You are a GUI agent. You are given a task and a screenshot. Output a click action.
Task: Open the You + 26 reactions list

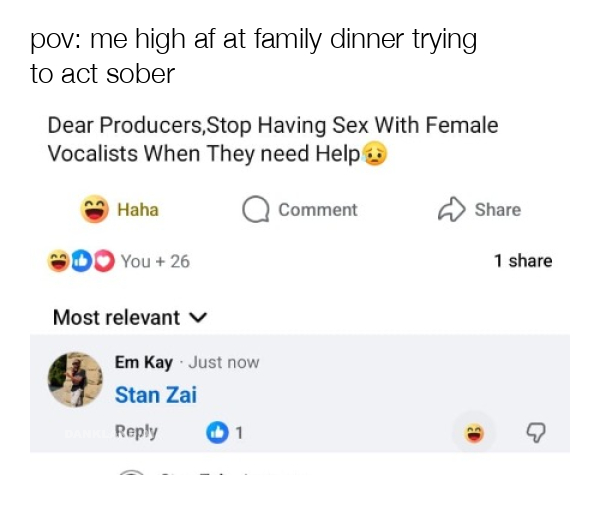click(155, 261)
